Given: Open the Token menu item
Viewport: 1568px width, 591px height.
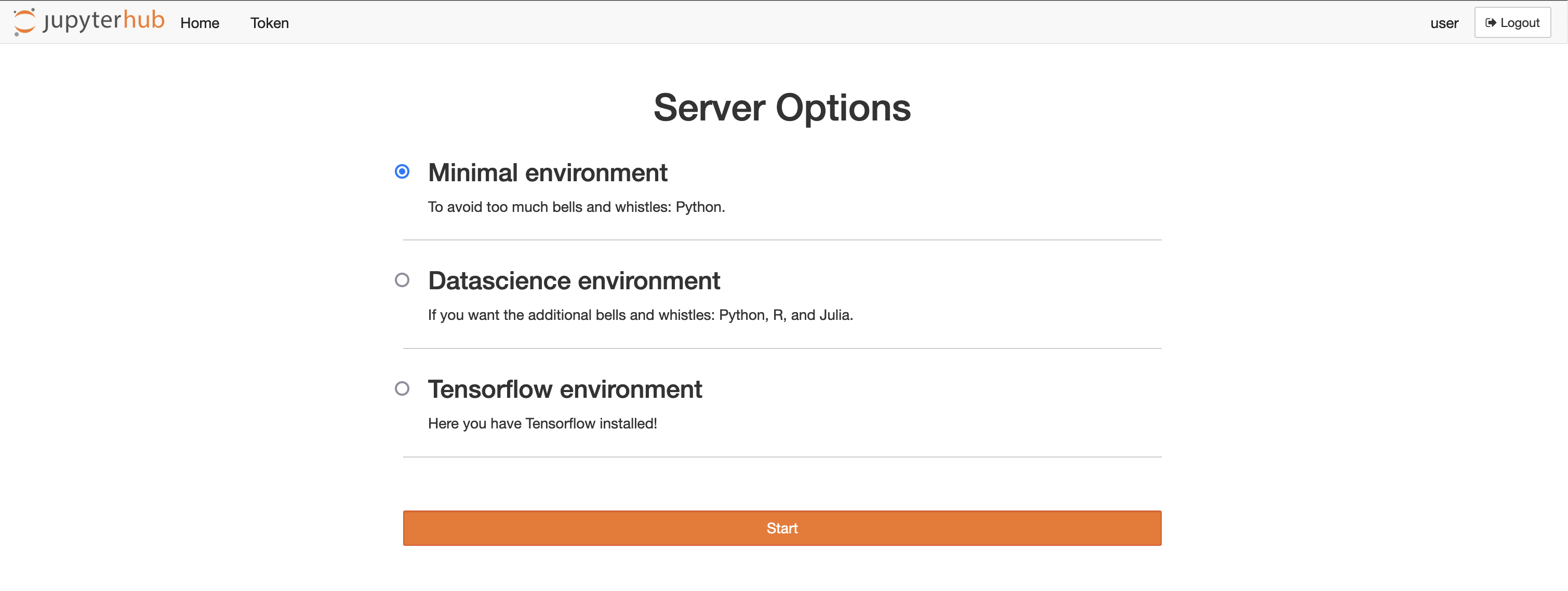Looking at the screenshot, I should coord(270,23).
